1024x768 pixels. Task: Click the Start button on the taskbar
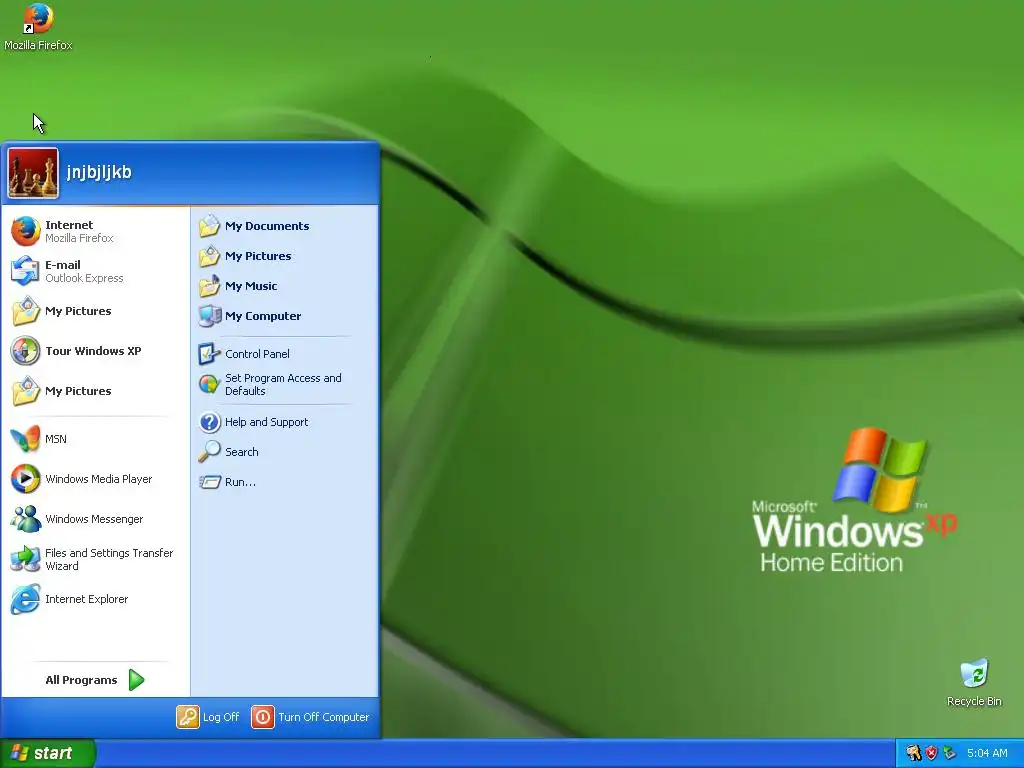47,753
